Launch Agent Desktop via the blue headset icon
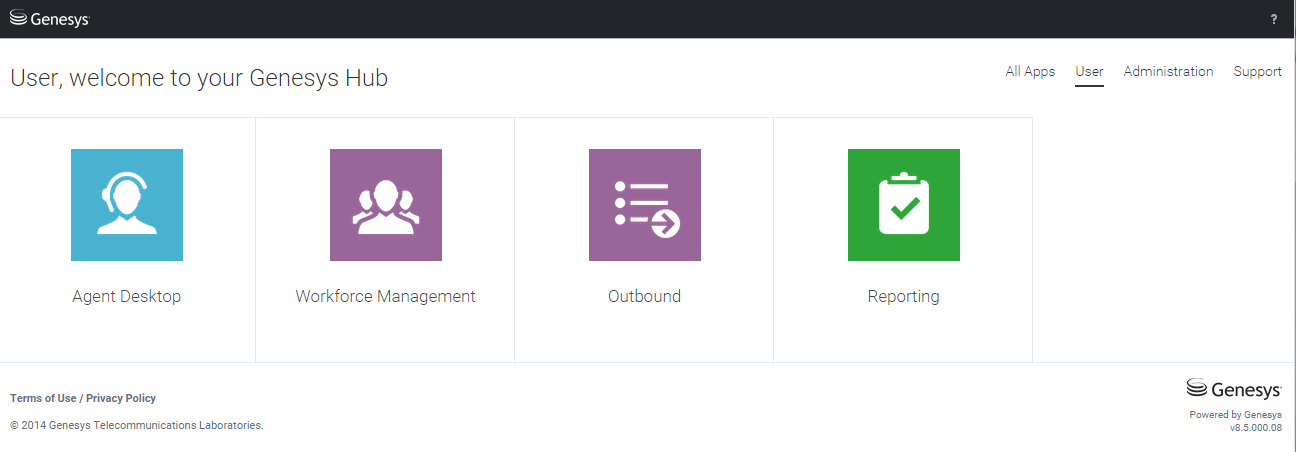Screen dimensions: 1296x452 127,205
